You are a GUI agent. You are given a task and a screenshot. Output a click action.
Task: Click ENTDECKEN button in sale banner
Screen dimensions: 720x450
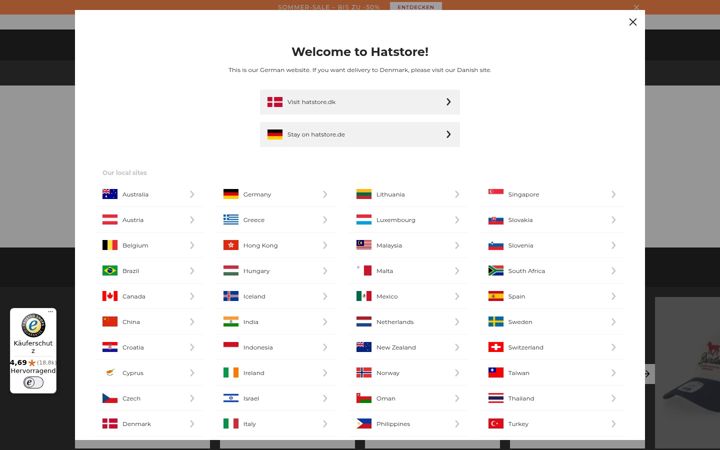pyautogui.click(x=416, y=6)
